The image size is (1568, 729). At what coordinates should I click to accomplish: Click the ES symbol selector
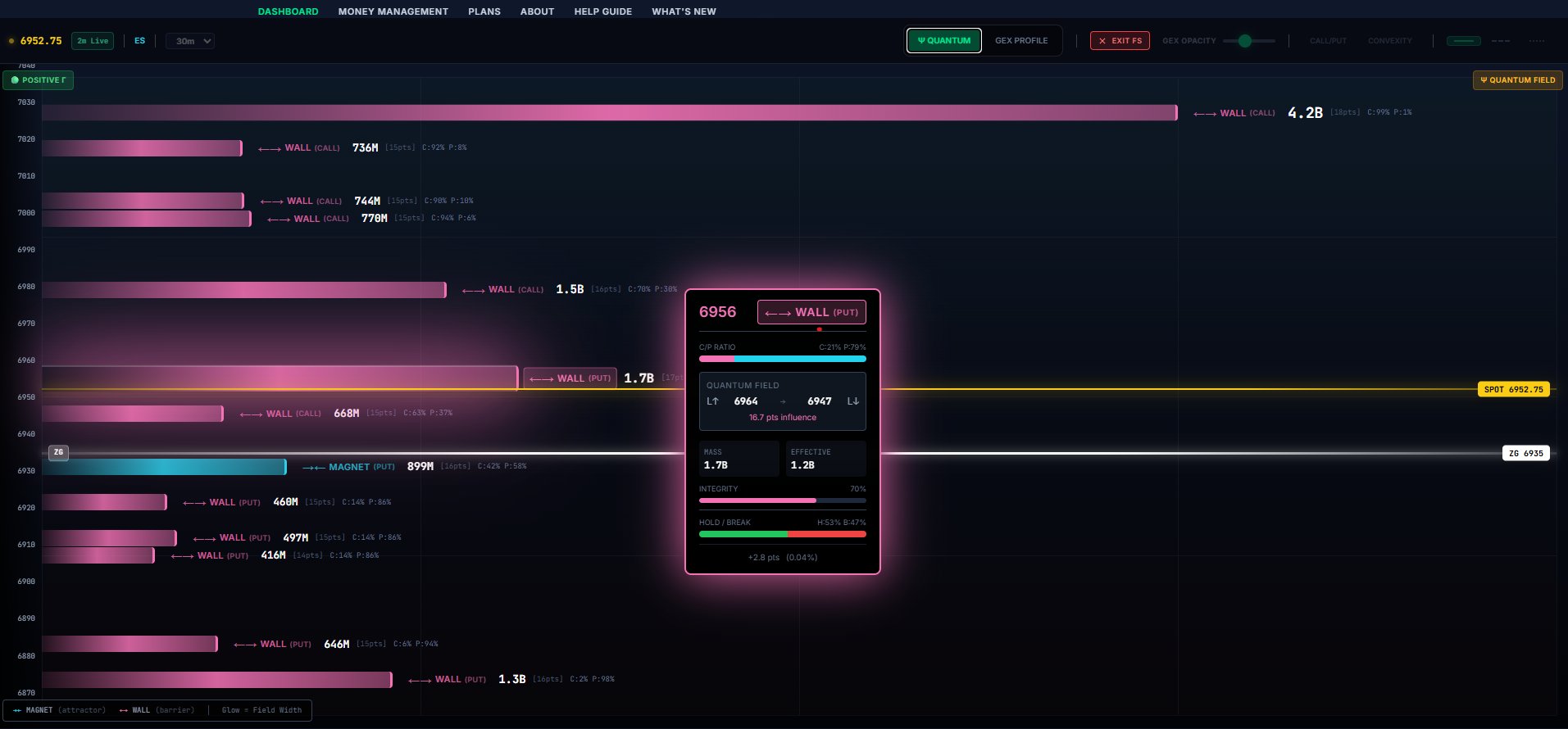[139, 41]
